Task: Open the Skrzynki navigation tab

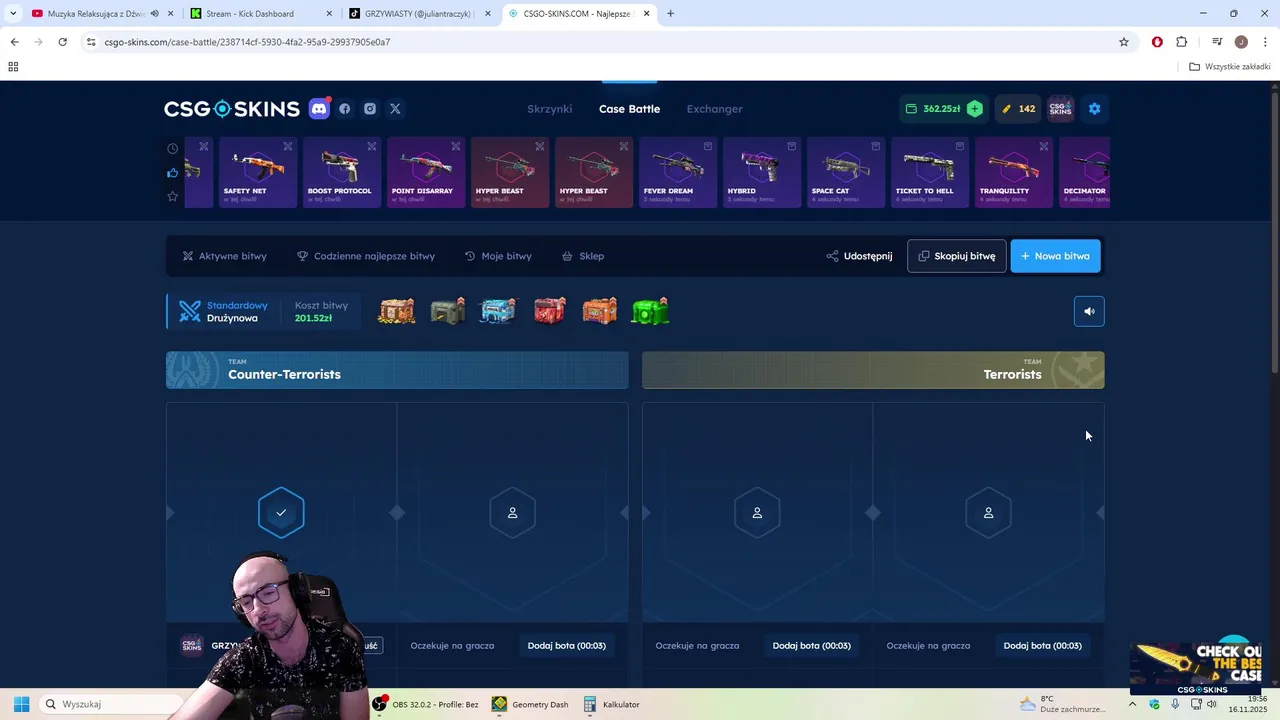Action: click(550, 109)
